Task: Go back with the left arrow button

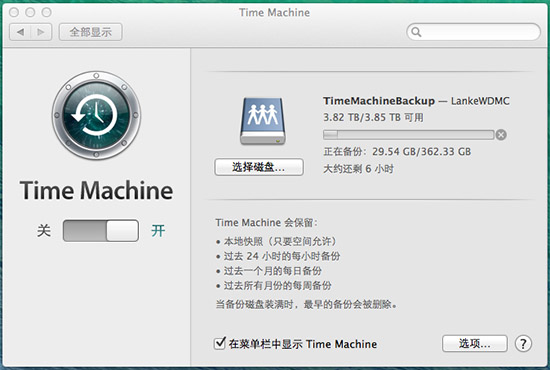Action: tap(20, 32)
